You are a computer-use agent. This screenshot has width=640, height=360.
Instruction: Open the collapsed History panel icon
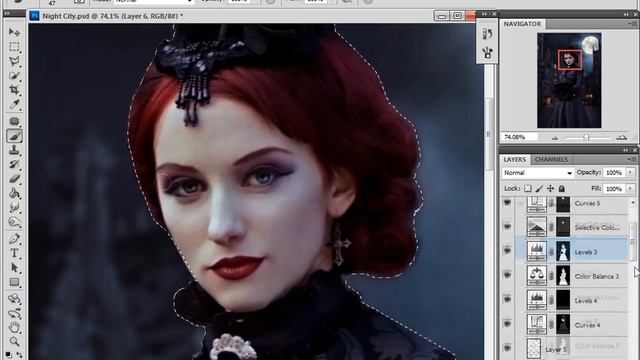pyautogui.click(x=487, y=34)
